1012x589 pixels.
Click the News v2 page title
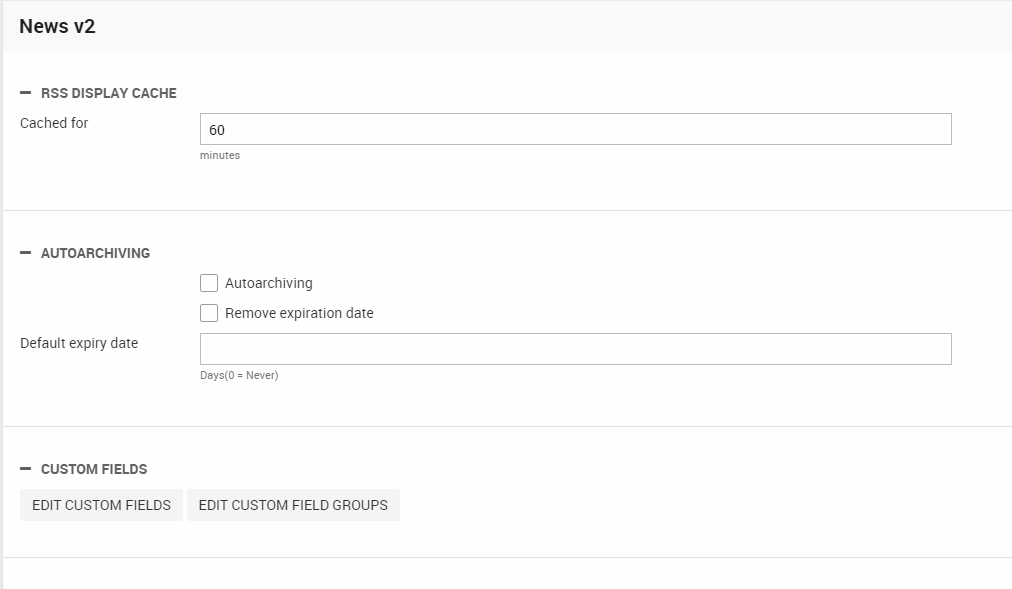57,26
